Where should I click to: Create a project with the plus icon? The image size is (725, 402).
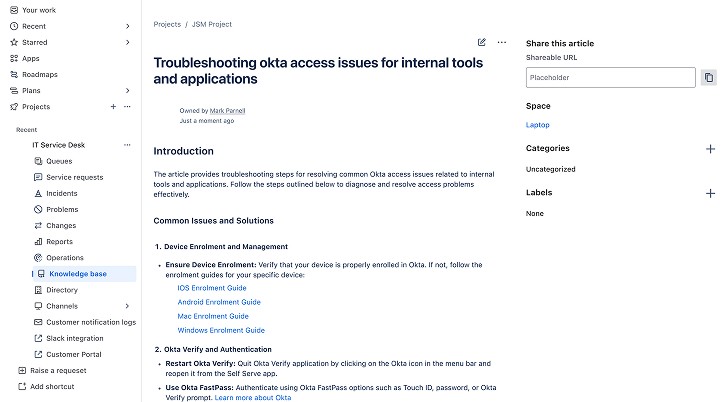coord(113,106)
